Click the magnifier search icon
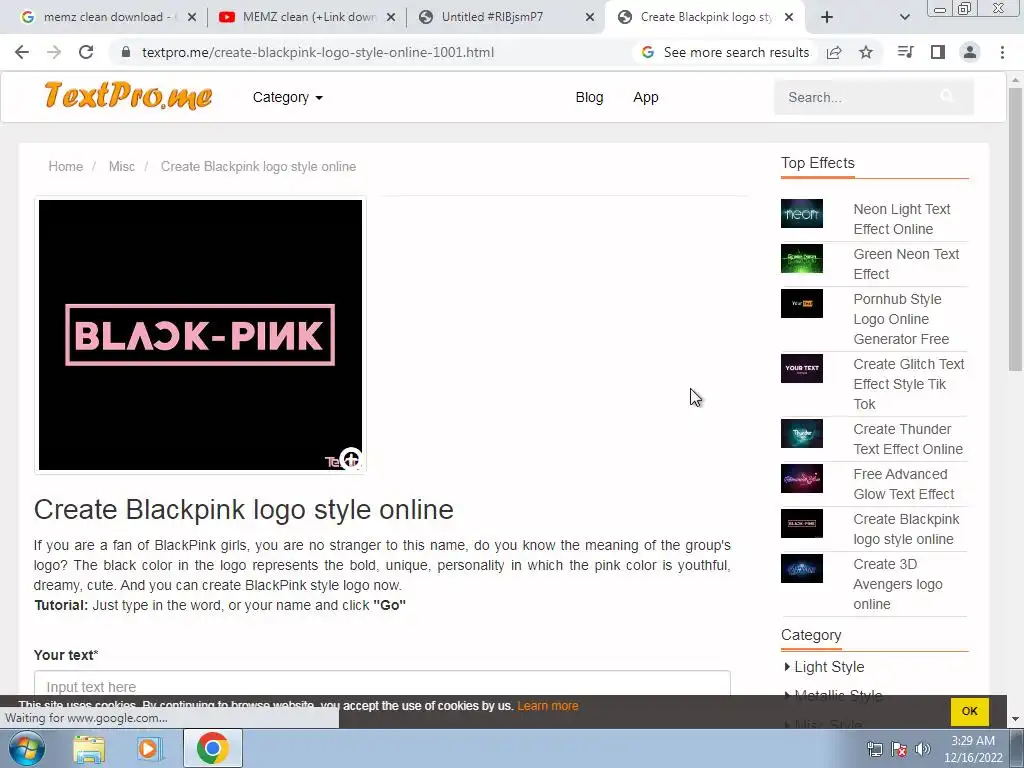Viewport: 1024px width, 768px height. point(946,97)
